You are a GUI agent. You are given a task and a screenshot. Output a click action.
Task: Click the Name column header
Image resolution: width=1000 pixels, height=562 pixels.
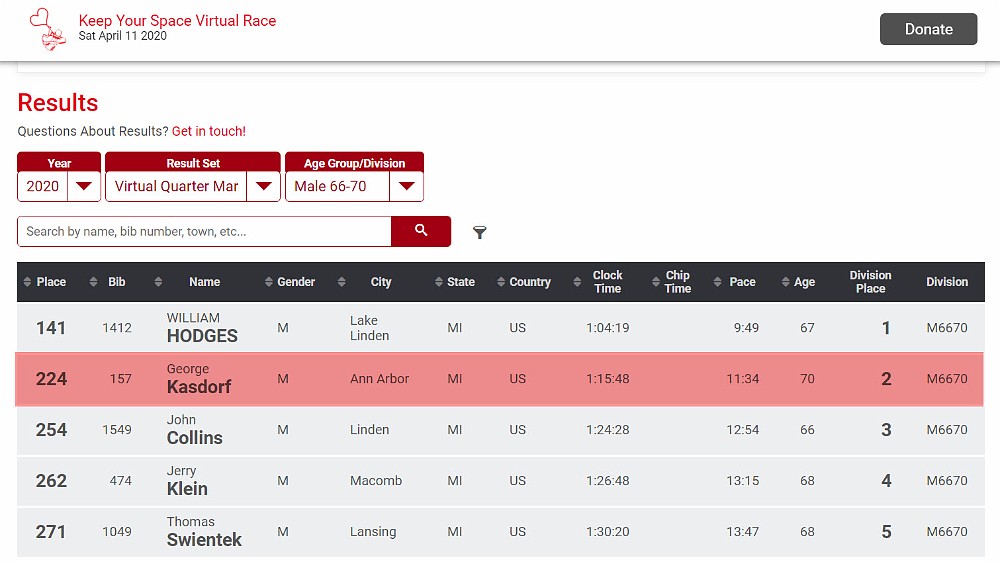(x=204, y=282)
